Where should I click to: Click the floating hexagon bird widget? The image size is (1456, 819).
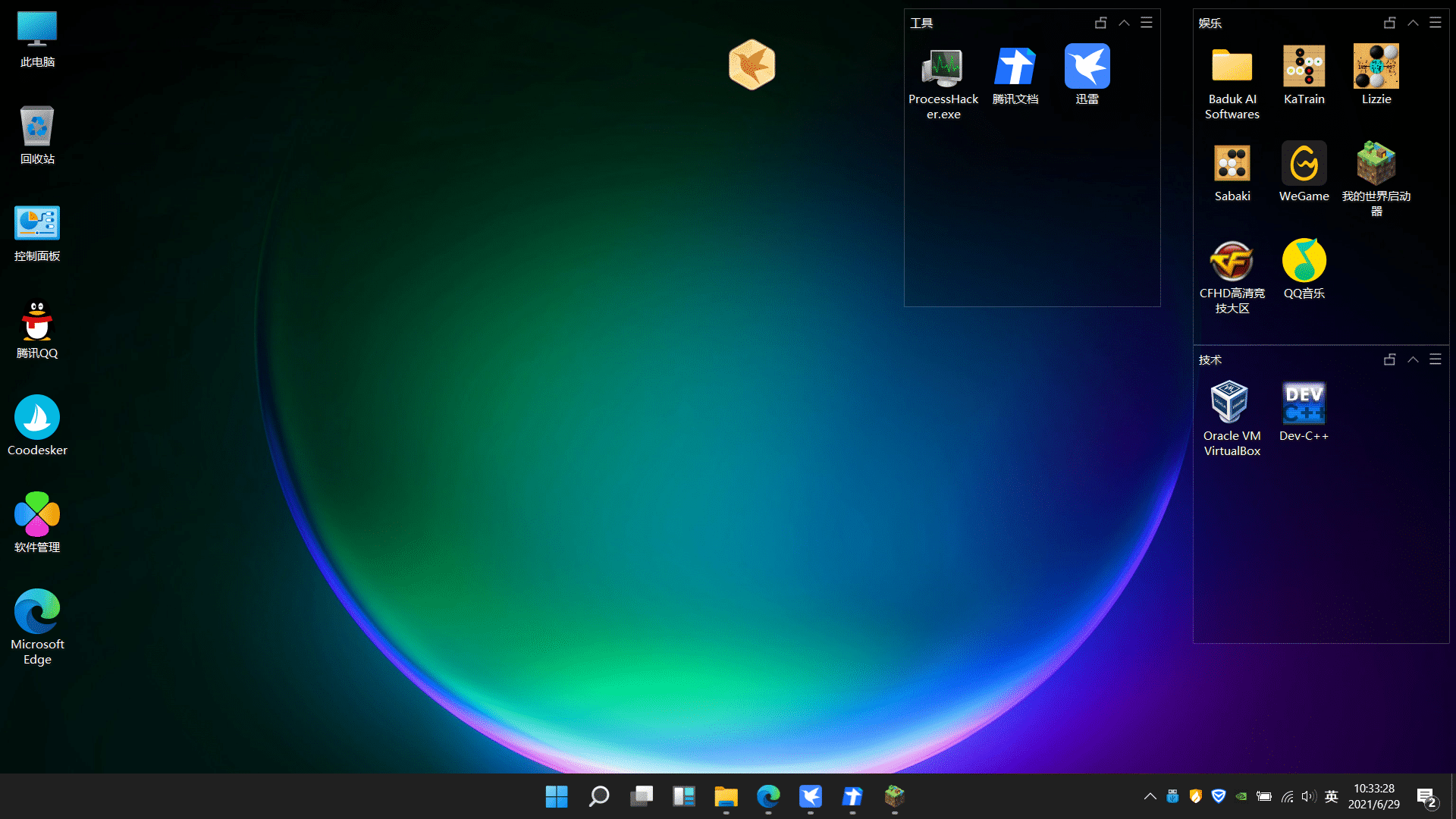click(x=752, y=64)
